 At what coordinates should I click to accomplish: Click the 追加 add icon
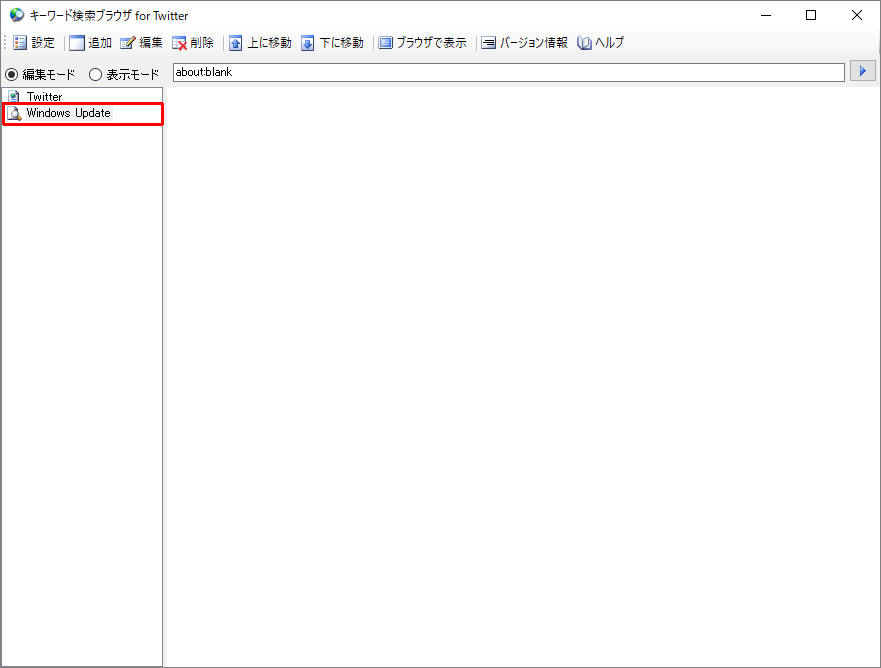(76, 43)
